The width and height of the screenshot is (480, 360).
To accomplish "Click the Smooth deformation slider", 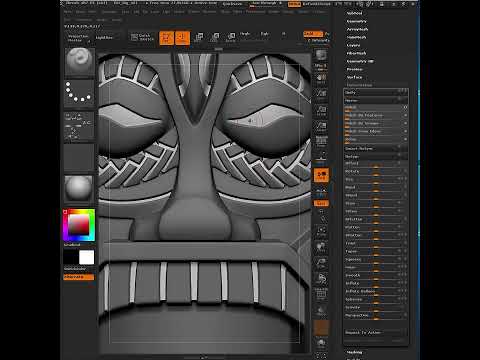I will point(376,276).
